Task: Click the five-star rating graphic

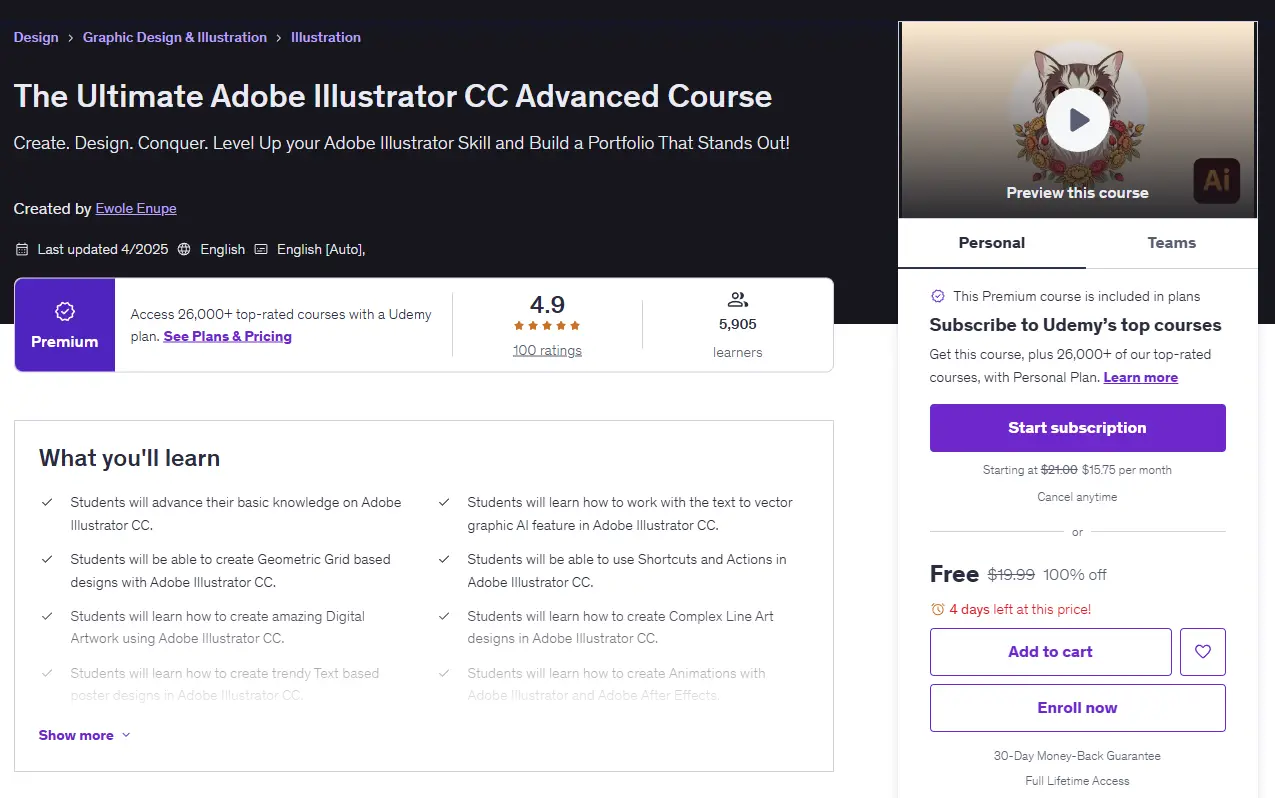Action: pos(547,326)
